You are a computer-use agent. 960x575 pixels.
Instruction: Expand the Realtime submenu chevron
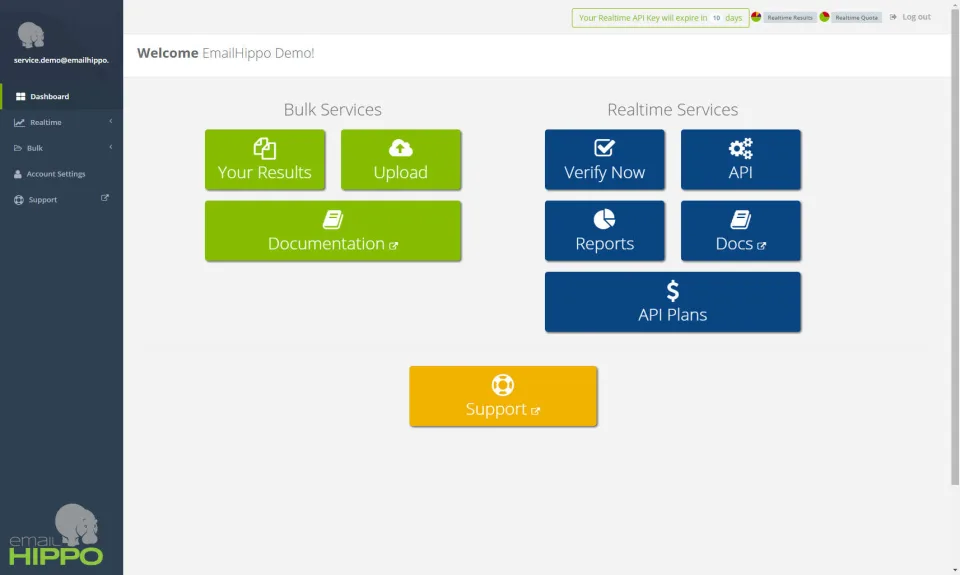coord(111,121)
